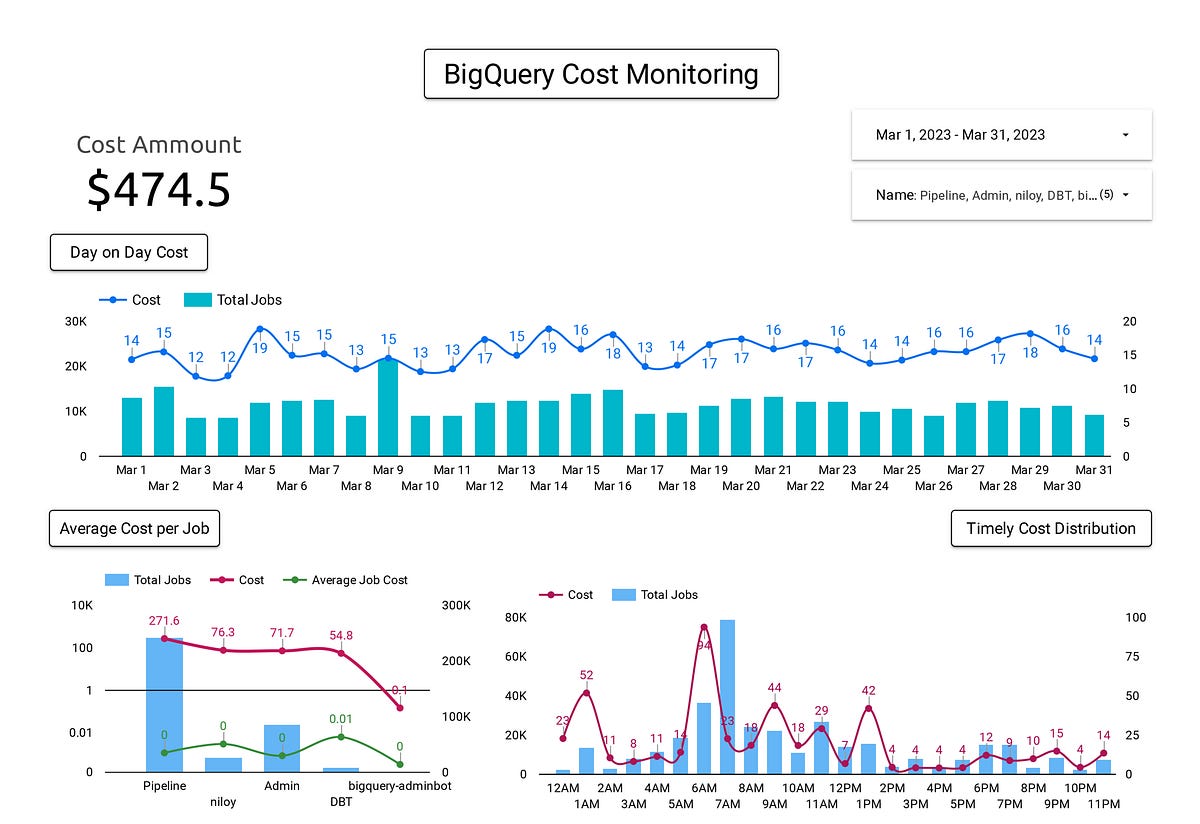Click the Mar 9 teal bar
Image resolution: width=1200 pixels, height=824 pixels.
[x=388, y=410]
